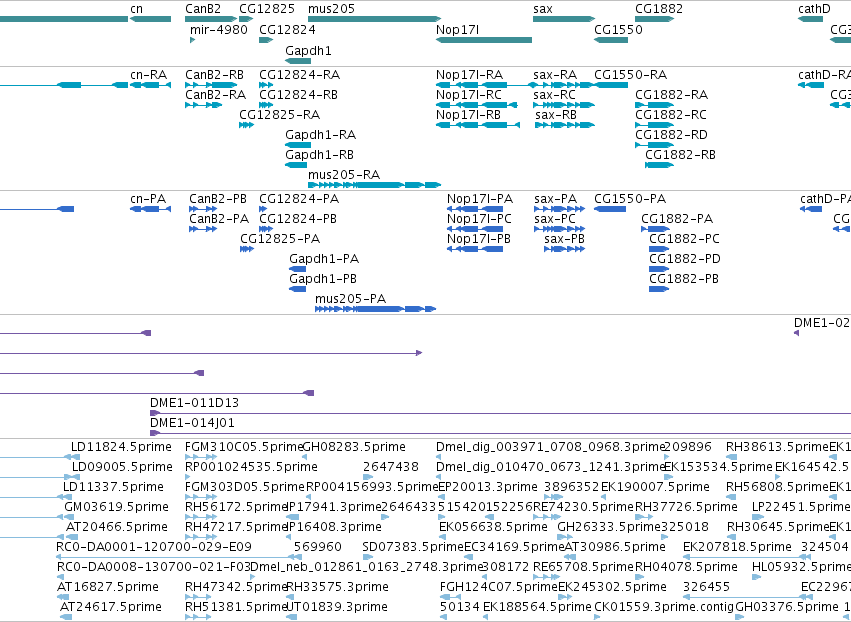Click the sax-RB transcript label

(x=556, y=115)
